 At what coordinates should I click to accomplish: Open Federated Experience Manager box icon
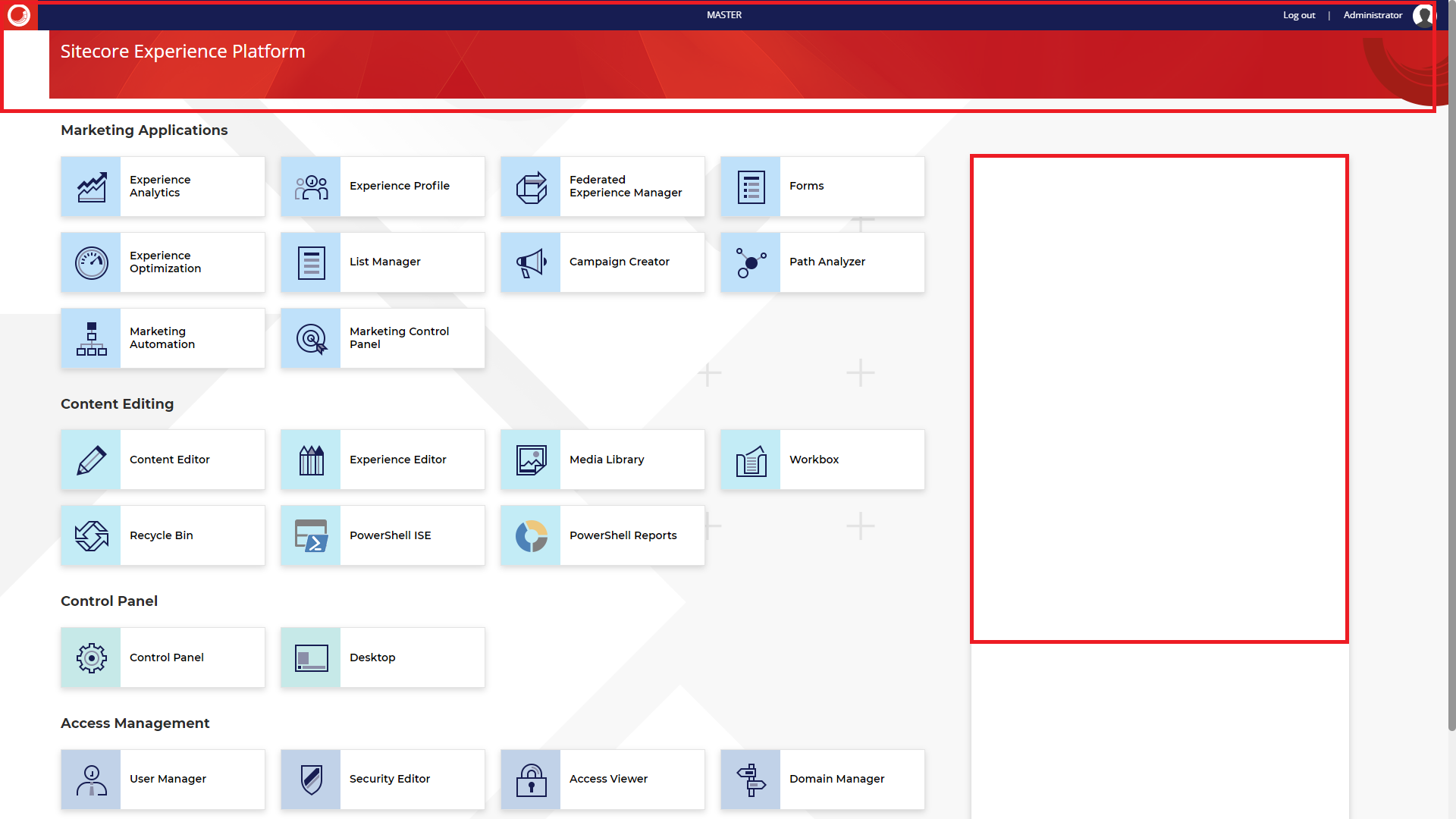531,187
